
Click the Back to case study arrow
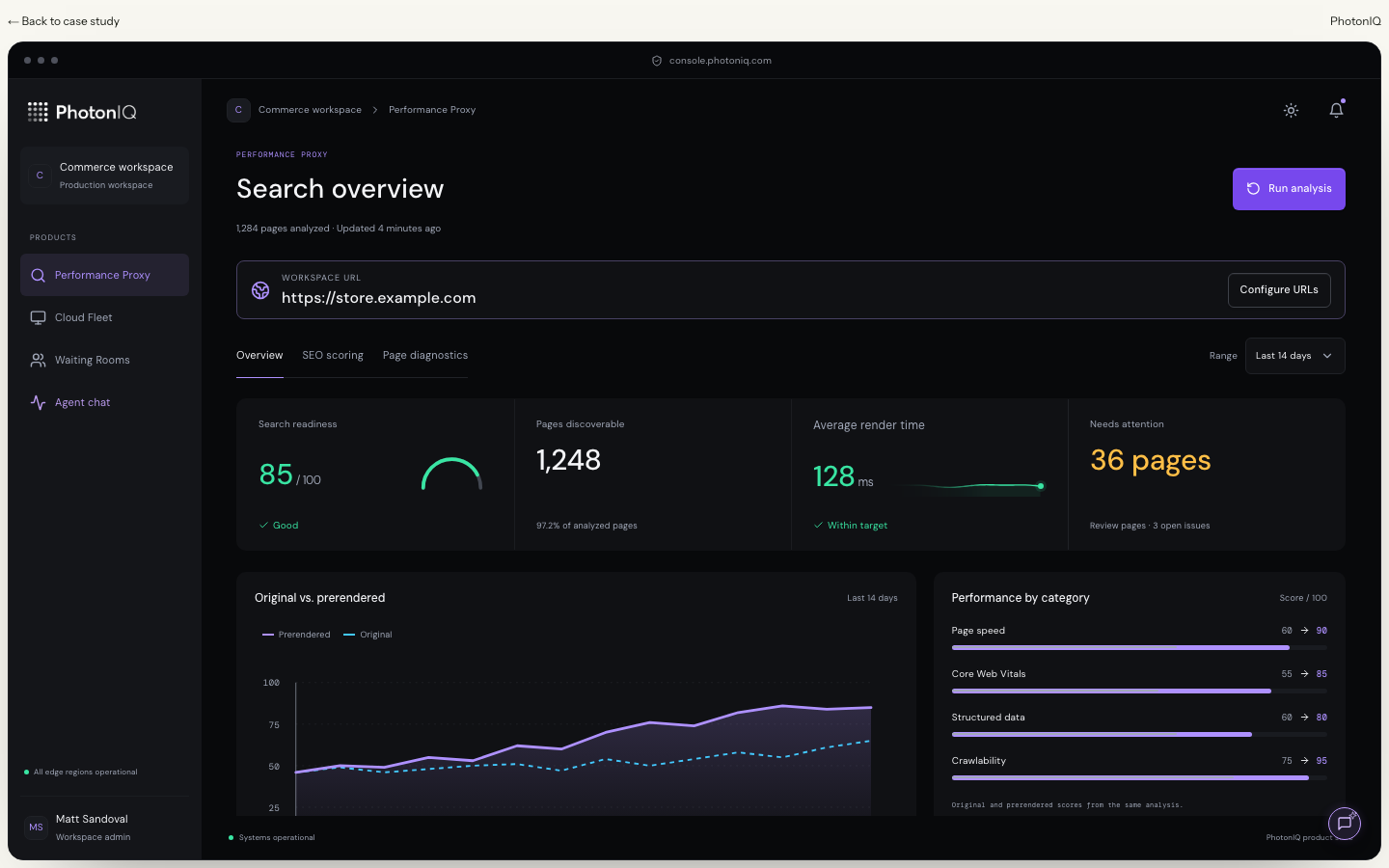pos(14,21)
